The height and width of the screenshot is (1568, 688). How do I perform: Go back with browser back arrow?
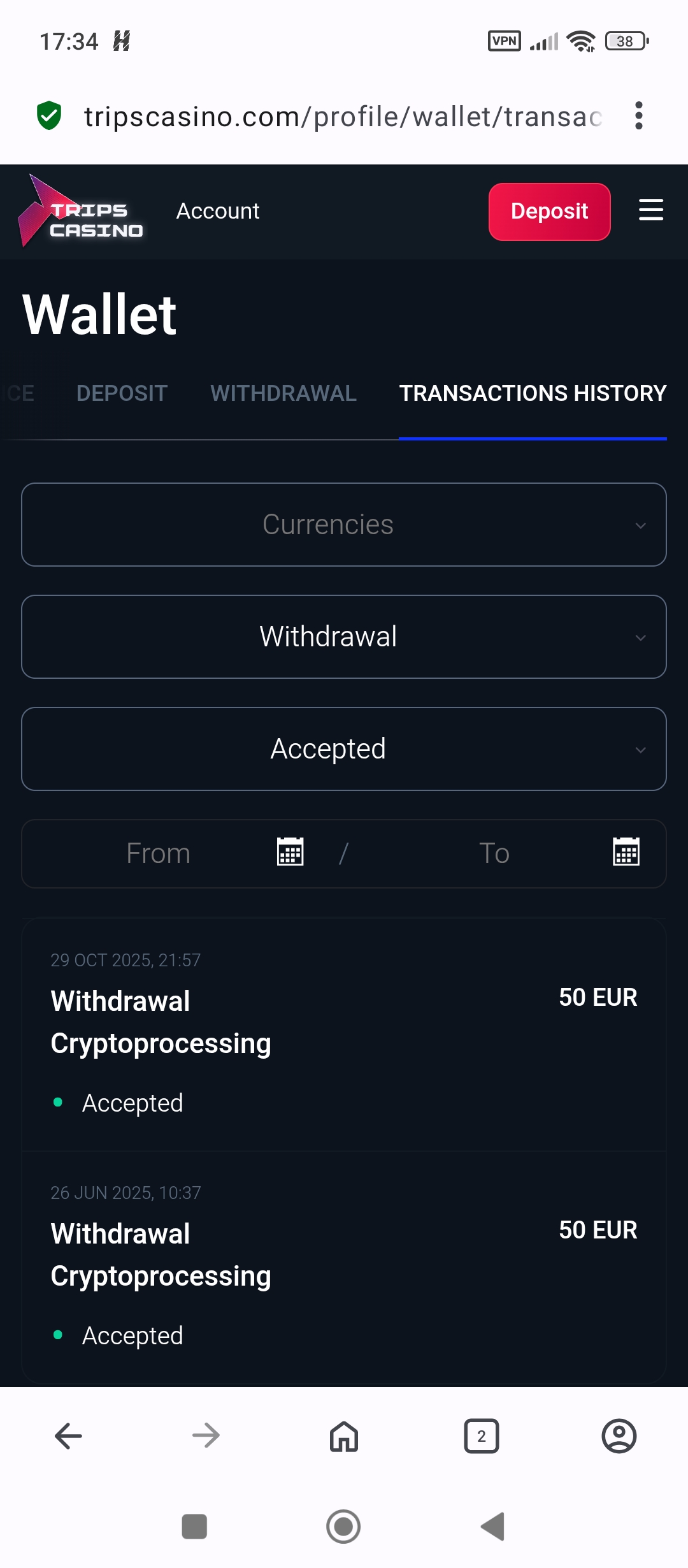click(69, 1437)
